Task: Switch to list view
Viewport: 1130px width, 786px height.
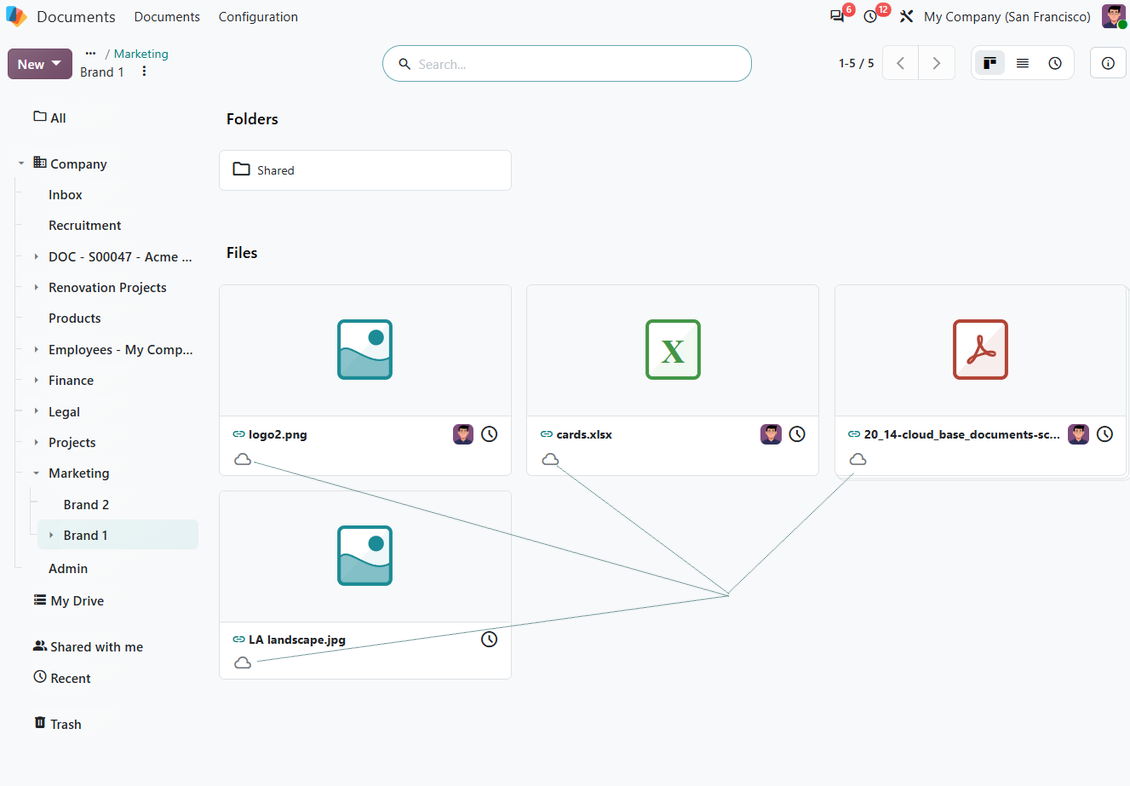Action: point(1023,63)
